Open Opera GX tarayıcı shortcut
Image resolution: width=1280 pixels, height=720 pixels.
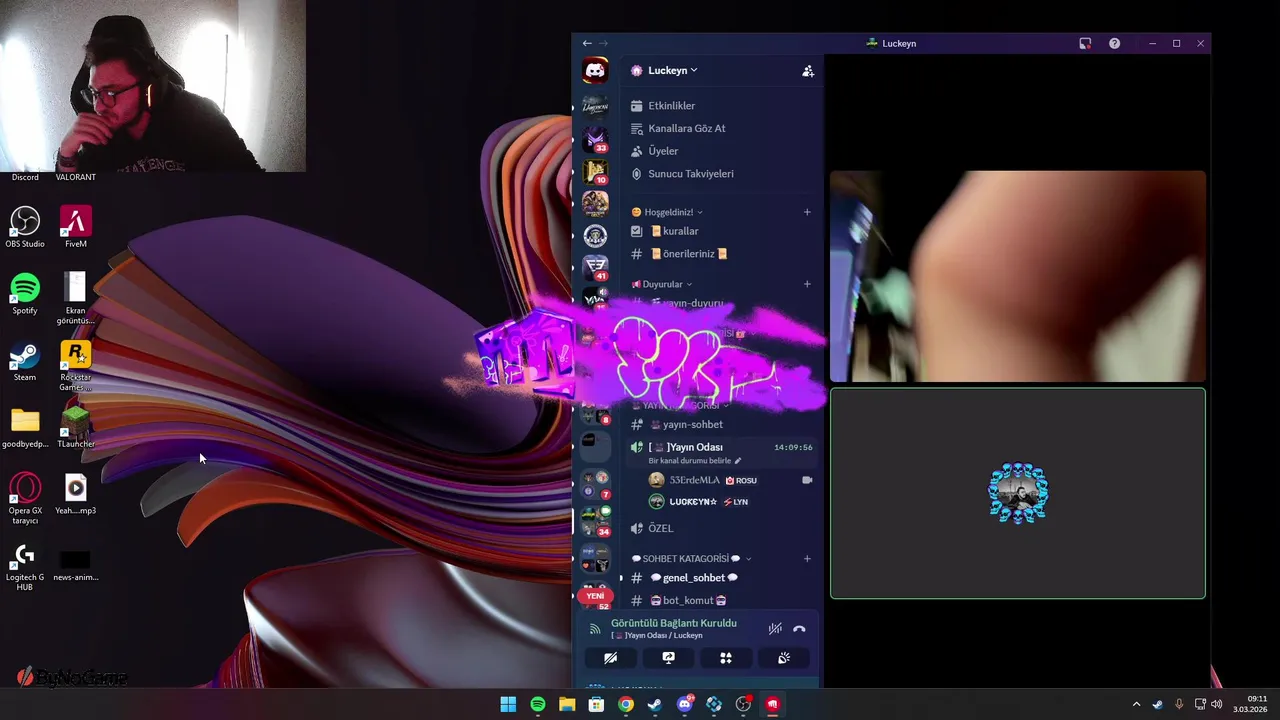tap(25, 498)
